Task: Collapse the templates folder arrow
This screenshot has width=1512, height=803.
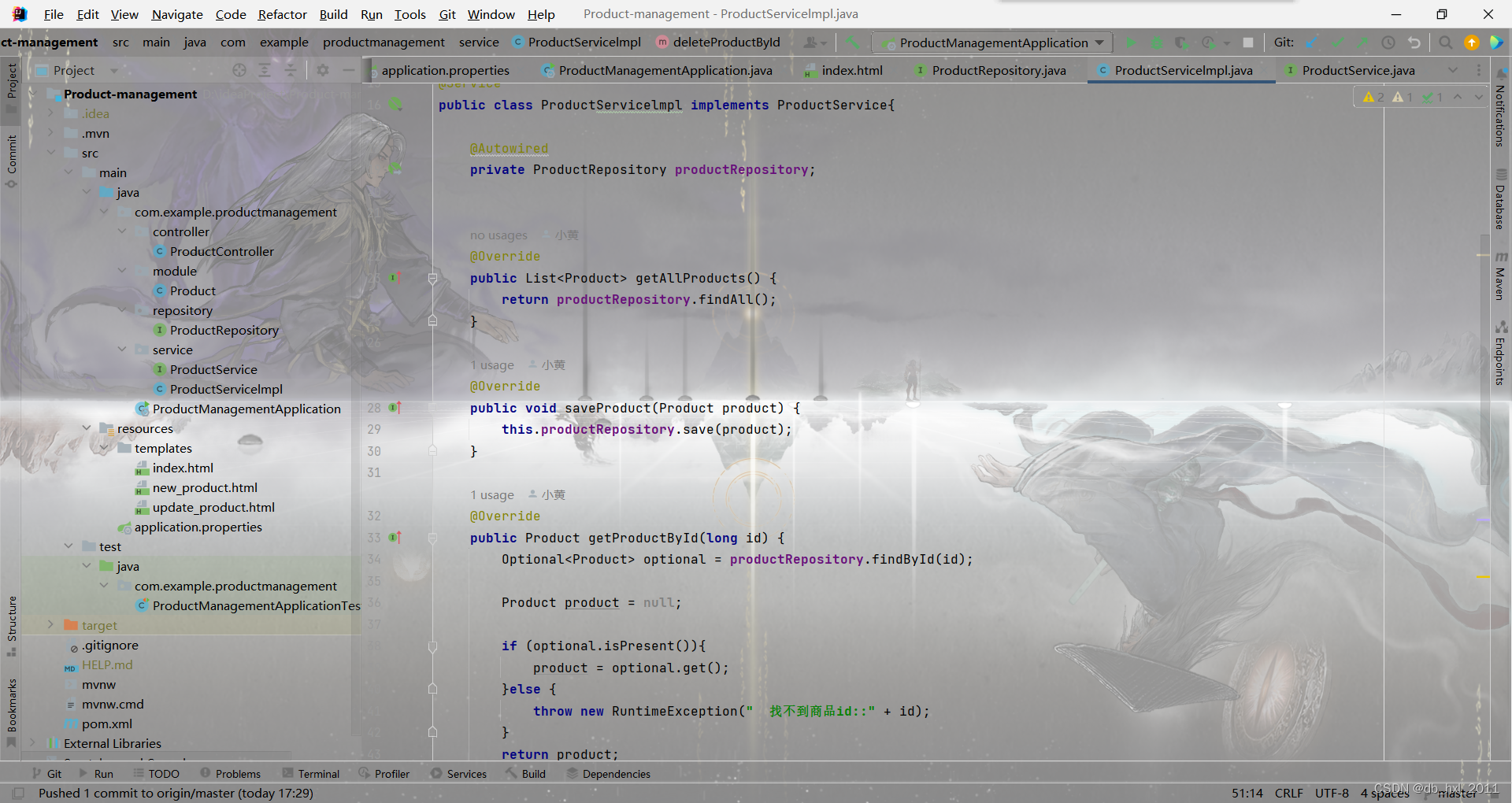Action: tap(104, 448)
